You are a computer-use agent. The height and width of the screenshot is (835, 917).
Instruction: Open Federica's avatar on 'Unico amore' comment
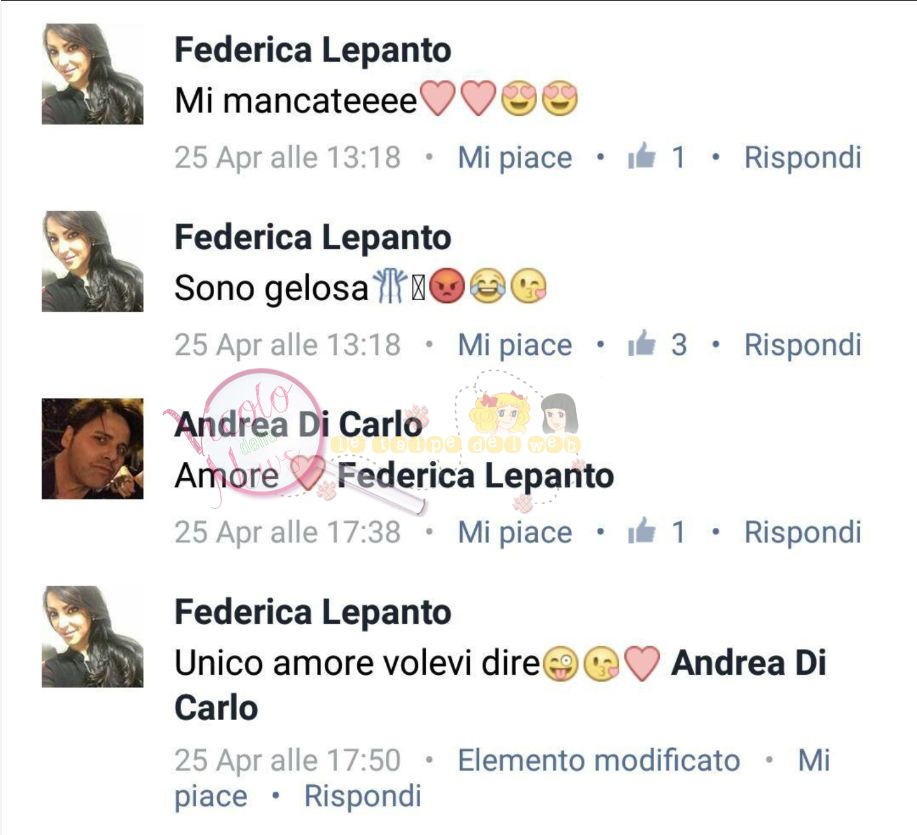click(x=92, y=636)
